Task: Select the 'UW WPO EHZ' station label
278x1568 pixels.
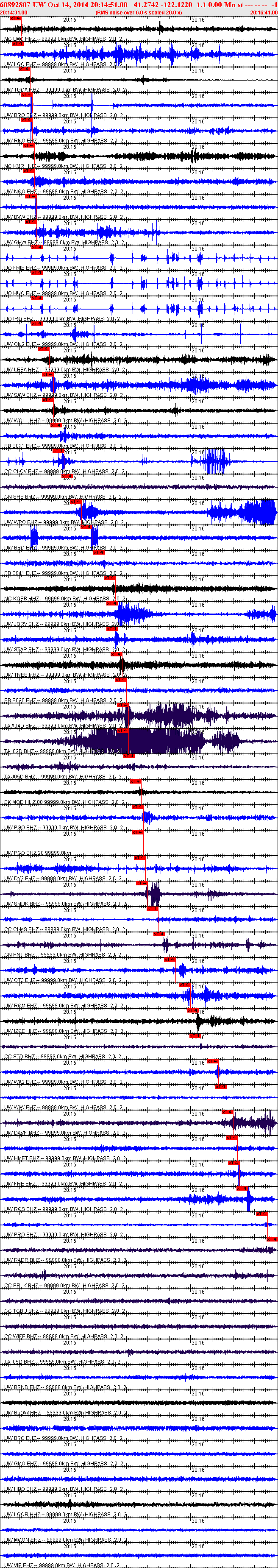Action: coord(20,522)
